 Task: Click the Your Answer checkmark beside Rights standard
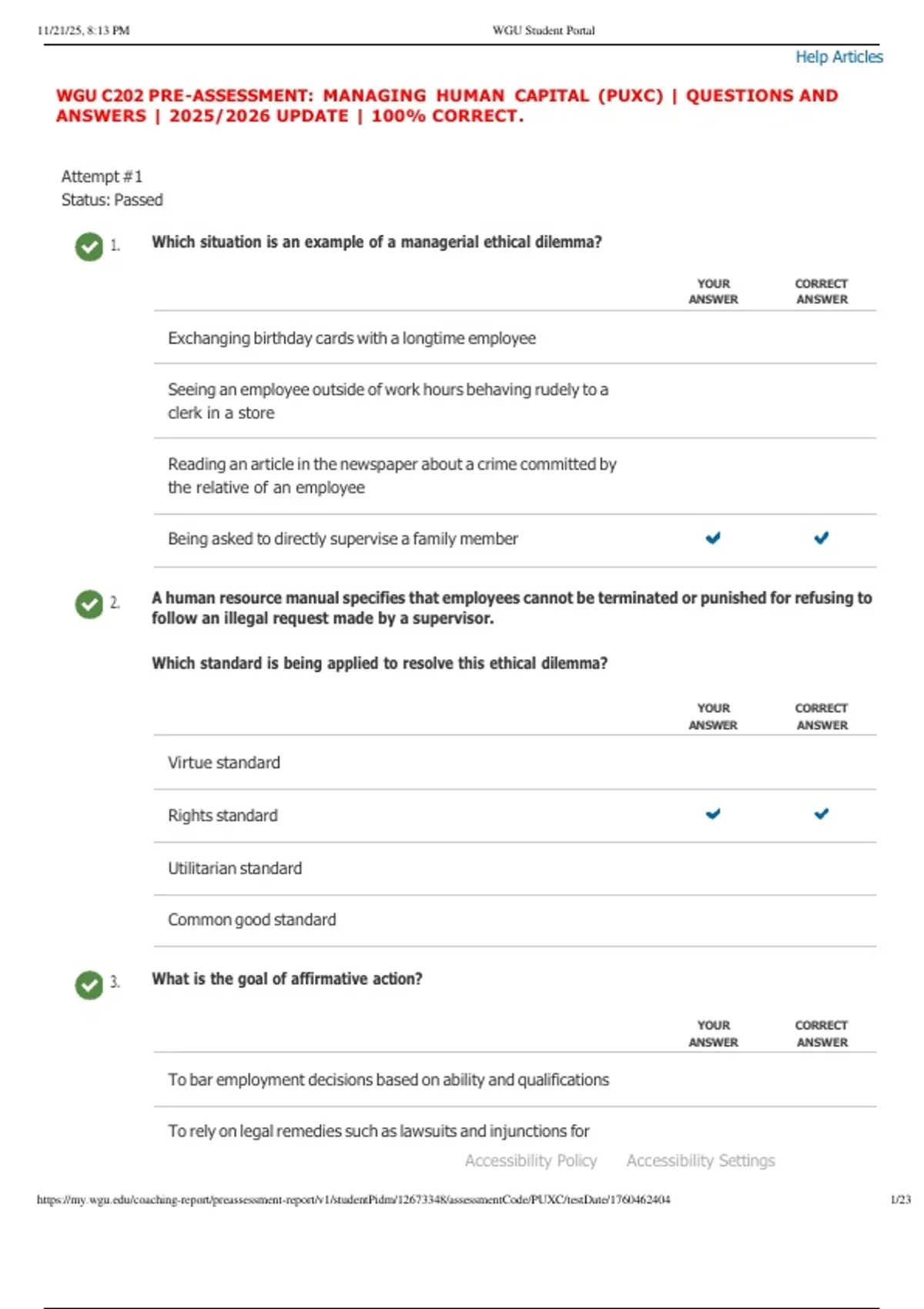pyautogui.click(x=713, y=814)
